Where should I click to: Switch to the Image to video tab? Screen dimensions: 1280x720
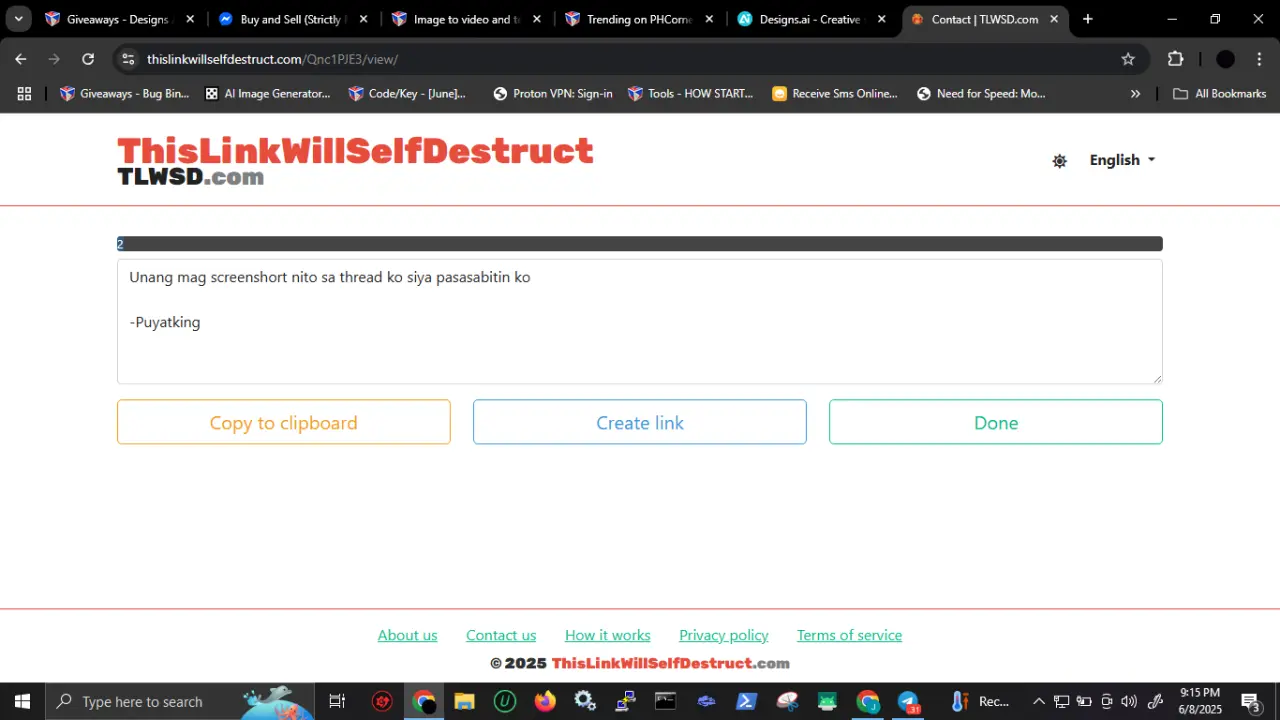point(467,19)
